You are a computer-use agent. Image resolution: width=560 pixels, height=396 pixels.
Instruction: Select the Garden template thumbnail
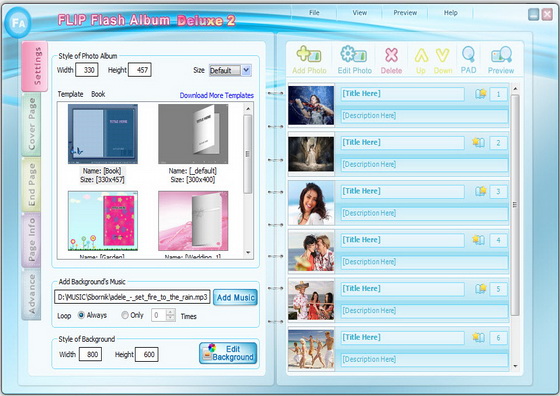point(103,221)
